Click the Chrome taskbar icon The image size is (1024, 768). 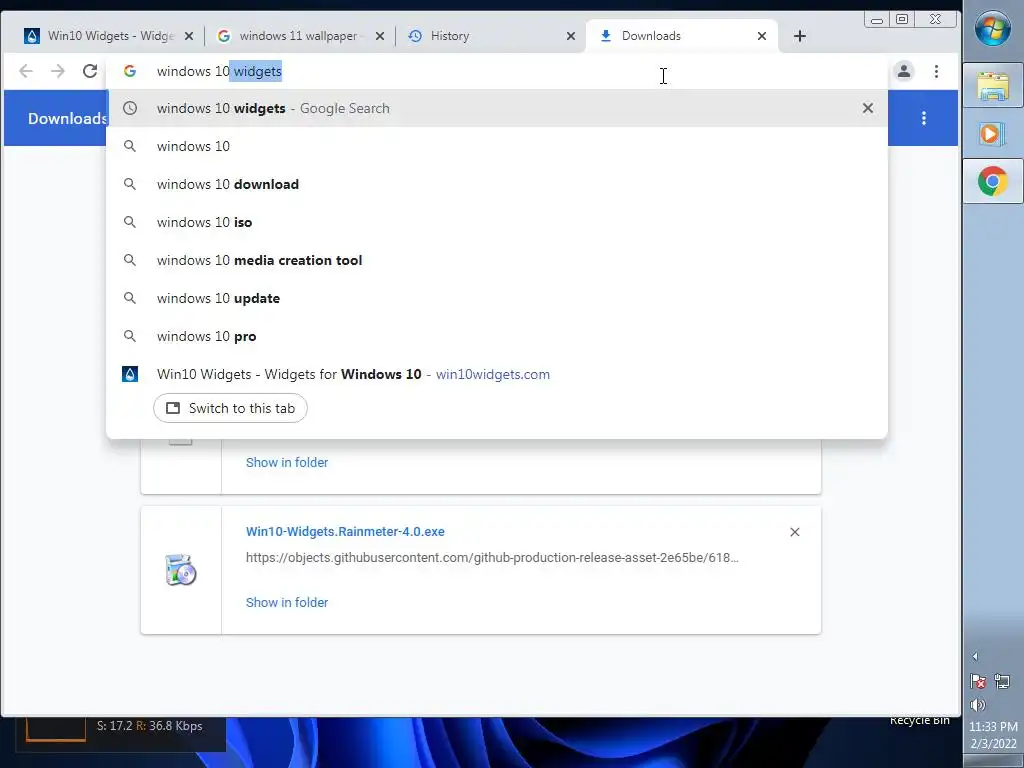click(993, 182)
